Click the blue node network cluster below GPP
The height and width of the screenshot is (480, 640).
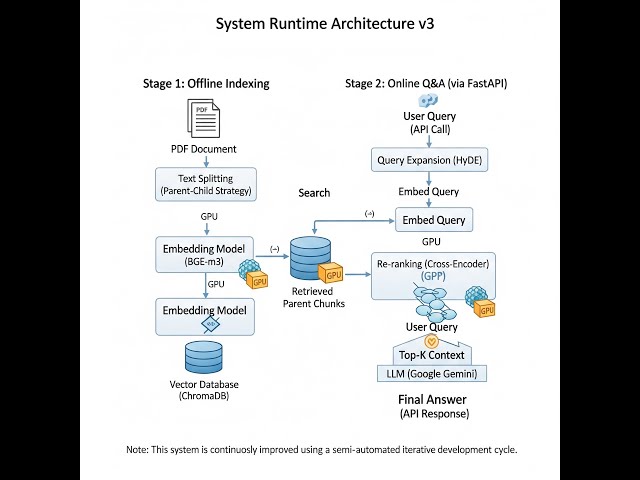(x=435, y=303)
